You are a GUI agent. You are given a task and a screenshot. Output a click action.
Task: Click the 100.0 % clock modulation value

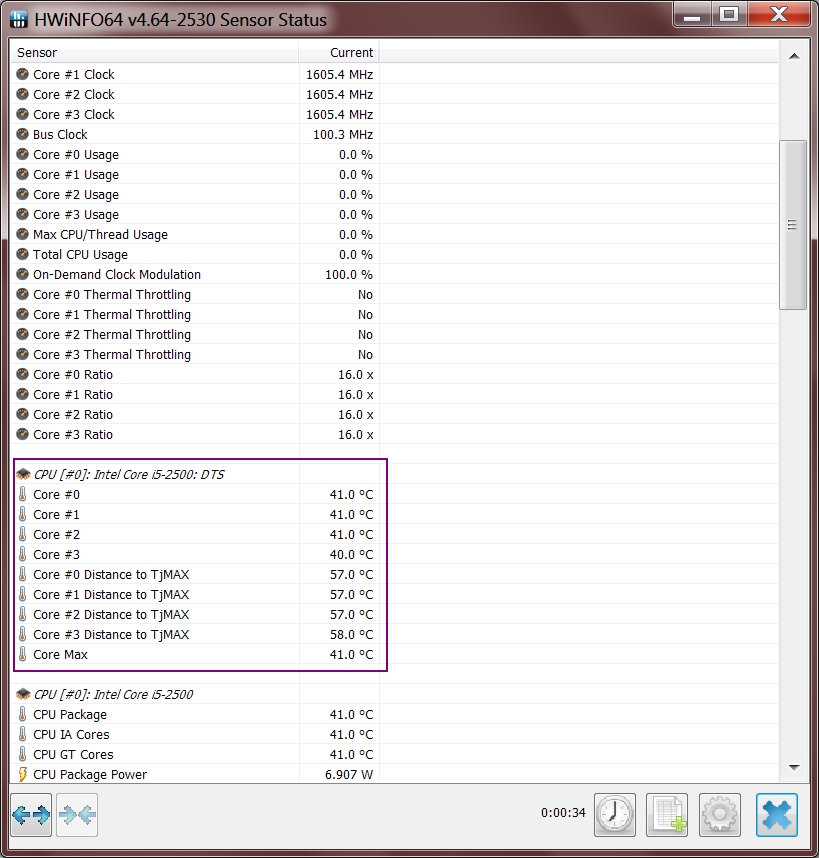348,274
